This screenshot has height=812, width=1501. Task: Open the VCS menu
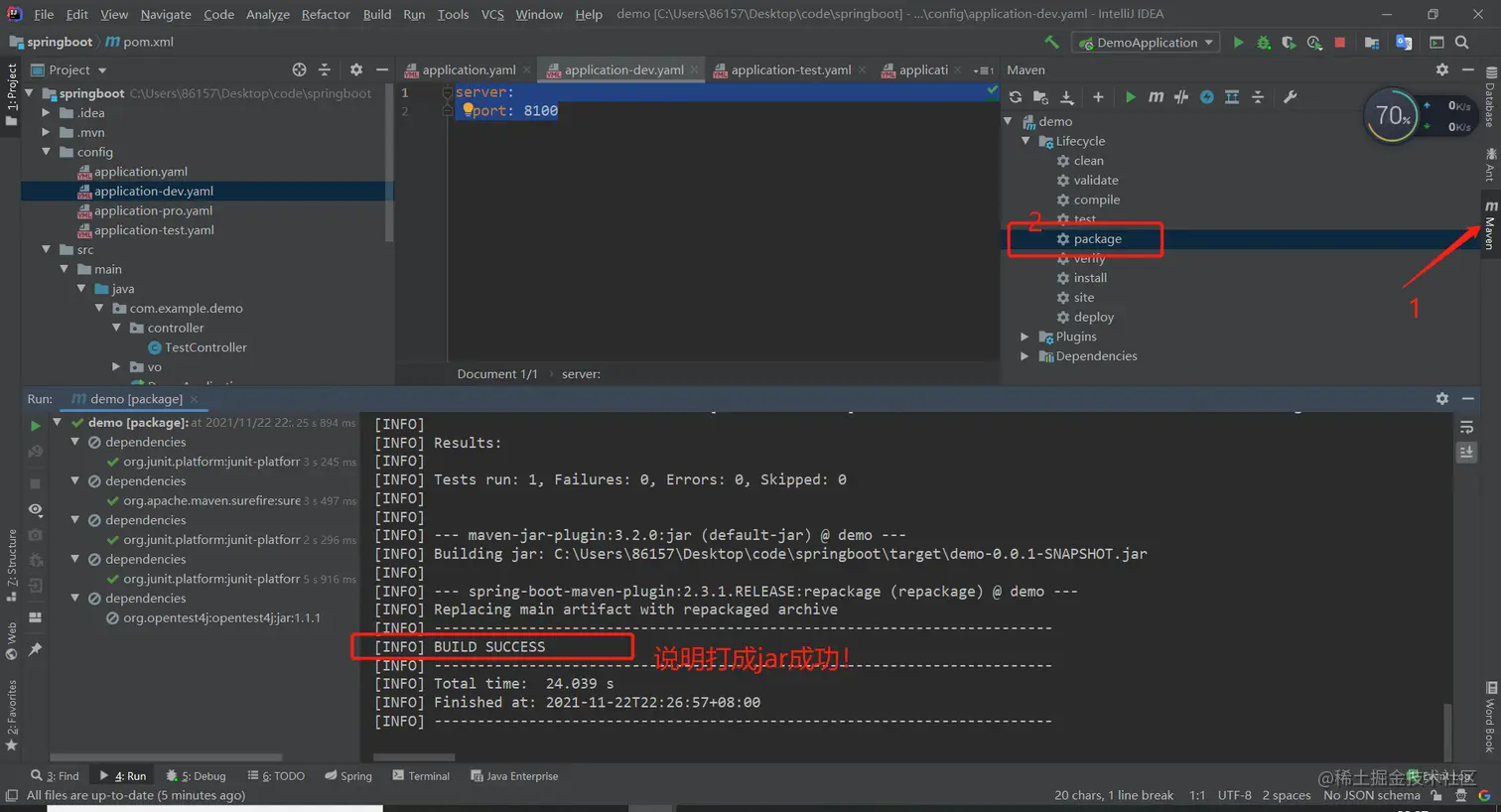coord(492,14)
